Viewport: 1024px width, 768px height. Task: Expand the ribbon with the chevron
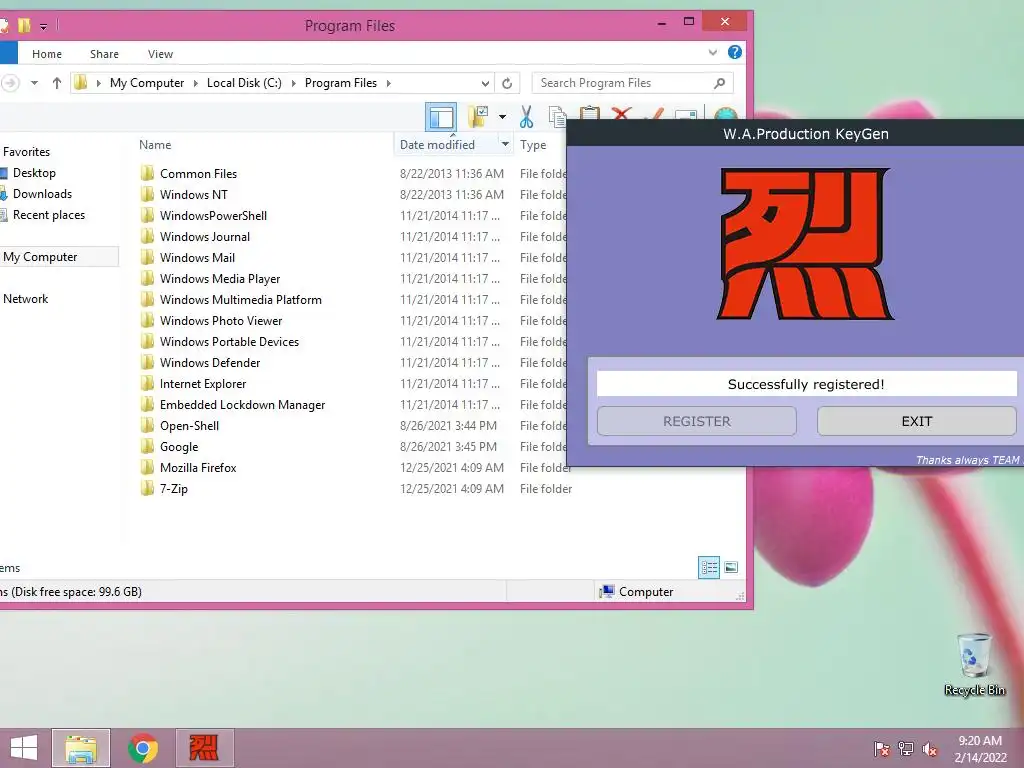point(712,52)
